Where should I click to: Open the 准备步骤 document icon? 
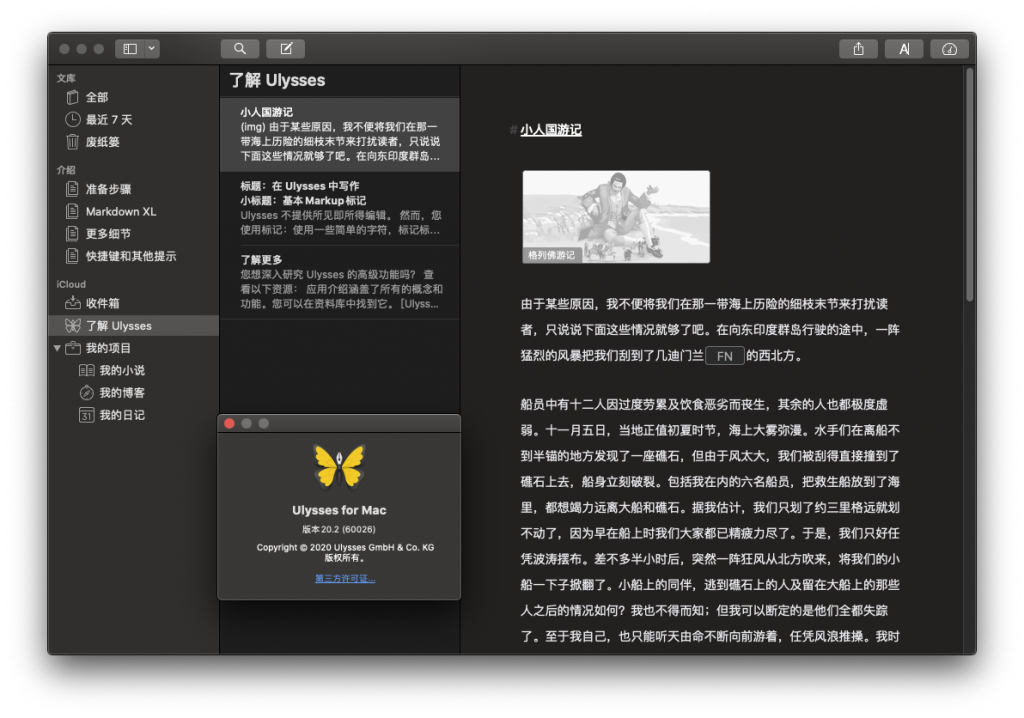(72, 189)
